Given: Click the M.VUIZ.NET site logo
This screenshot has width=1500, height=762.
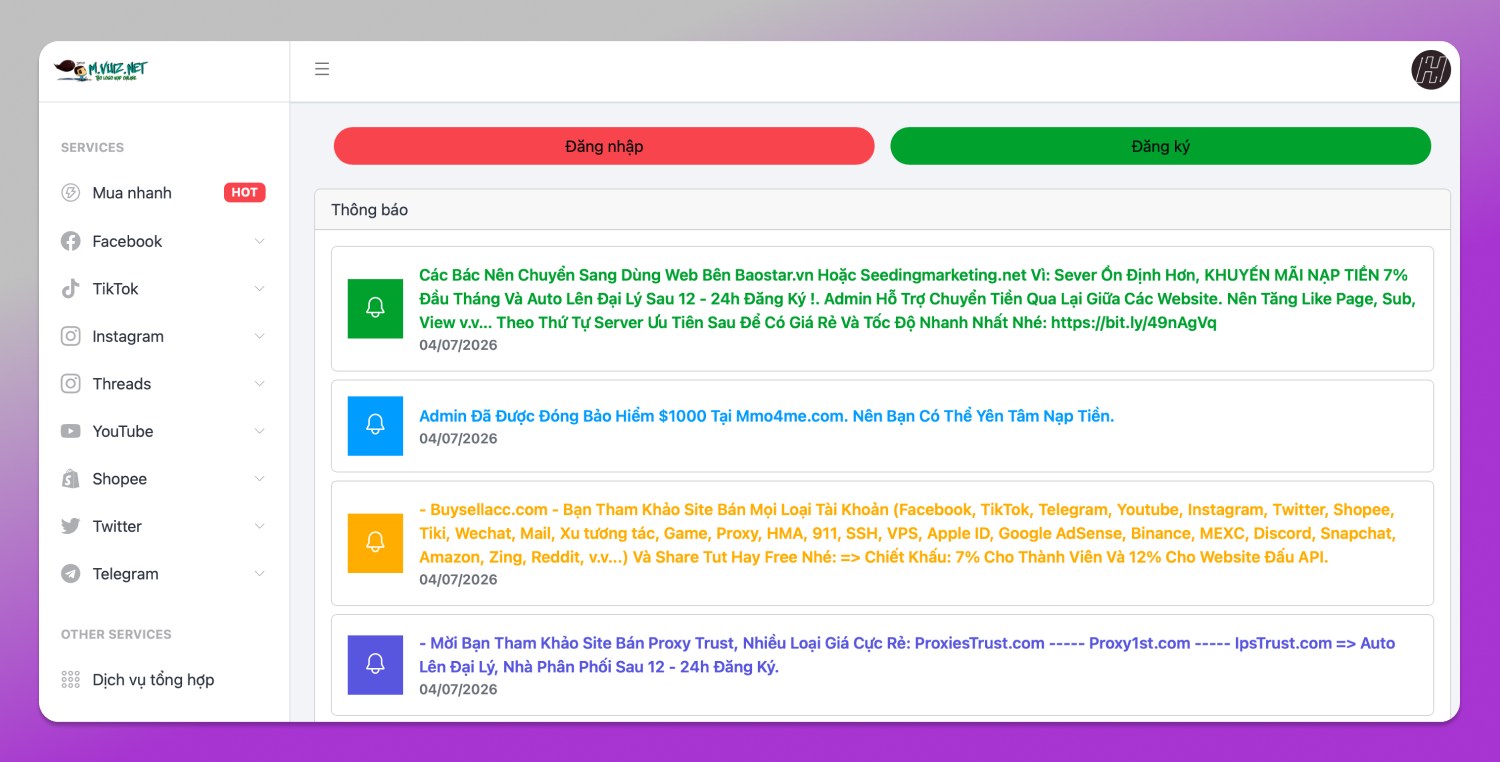Looking at the screenshot, I should 101,70.
